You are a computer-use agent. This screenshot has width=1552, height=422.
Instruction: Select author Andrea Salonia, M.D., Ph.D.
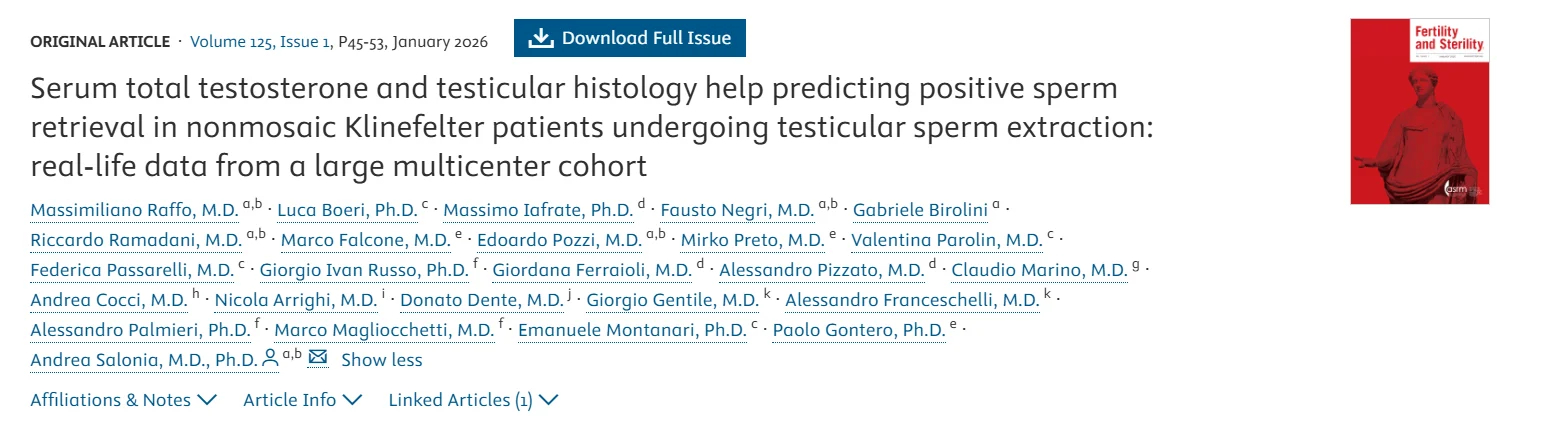click(143, 360)
